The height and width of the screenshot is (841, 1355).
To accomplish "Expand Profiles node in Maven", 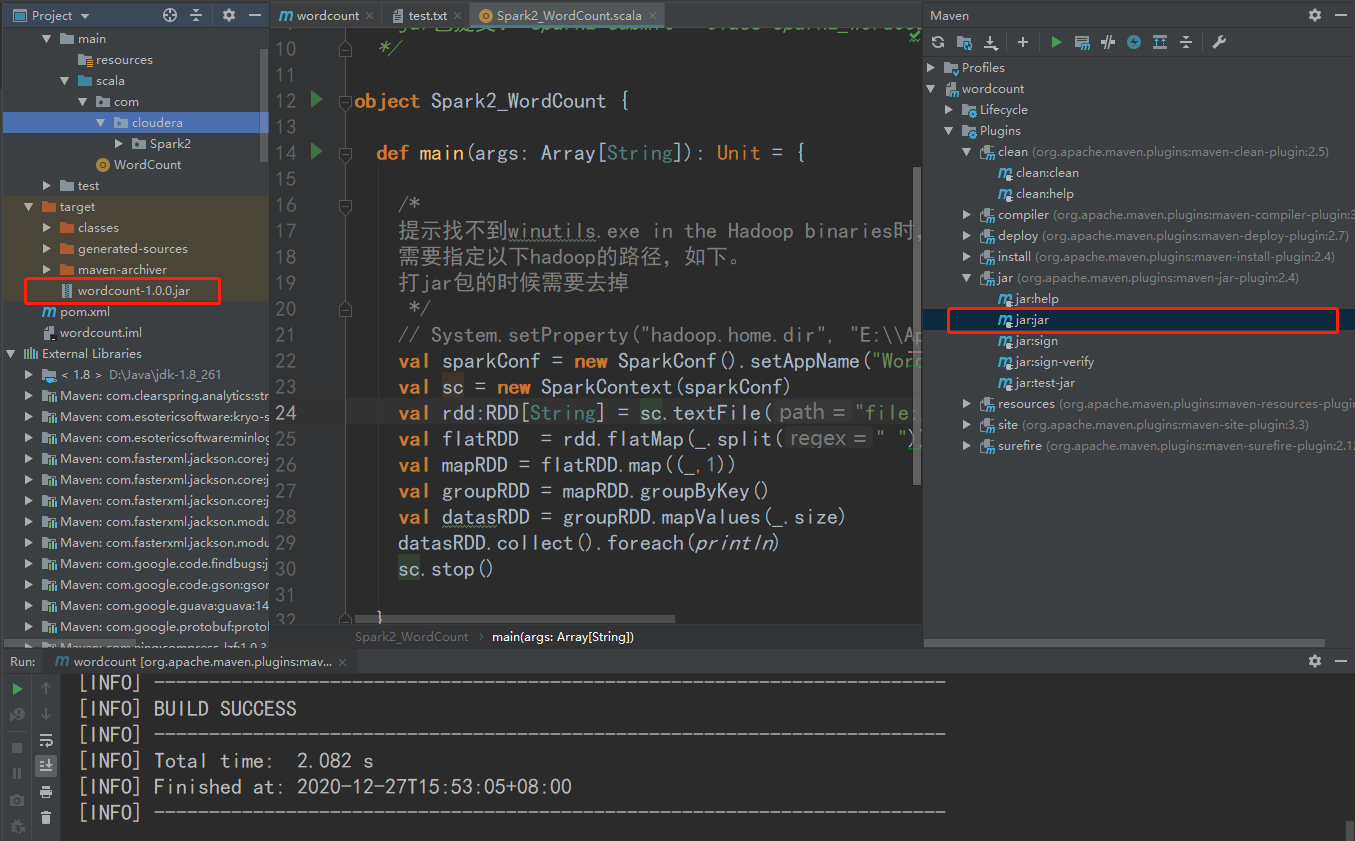I will coord(931,68).
